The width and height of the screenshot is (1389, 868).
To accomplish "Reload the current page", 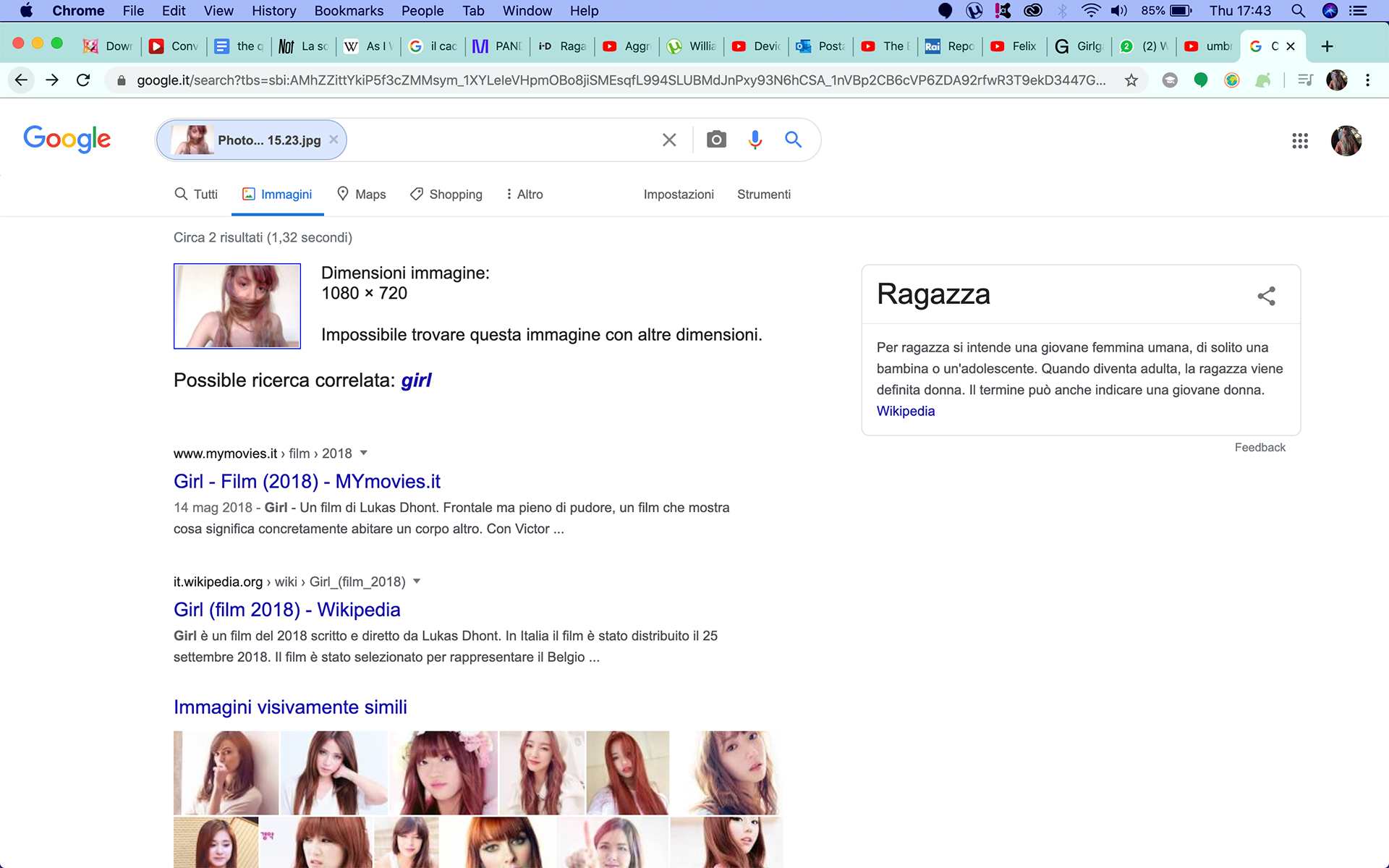I will pos(83,80).
